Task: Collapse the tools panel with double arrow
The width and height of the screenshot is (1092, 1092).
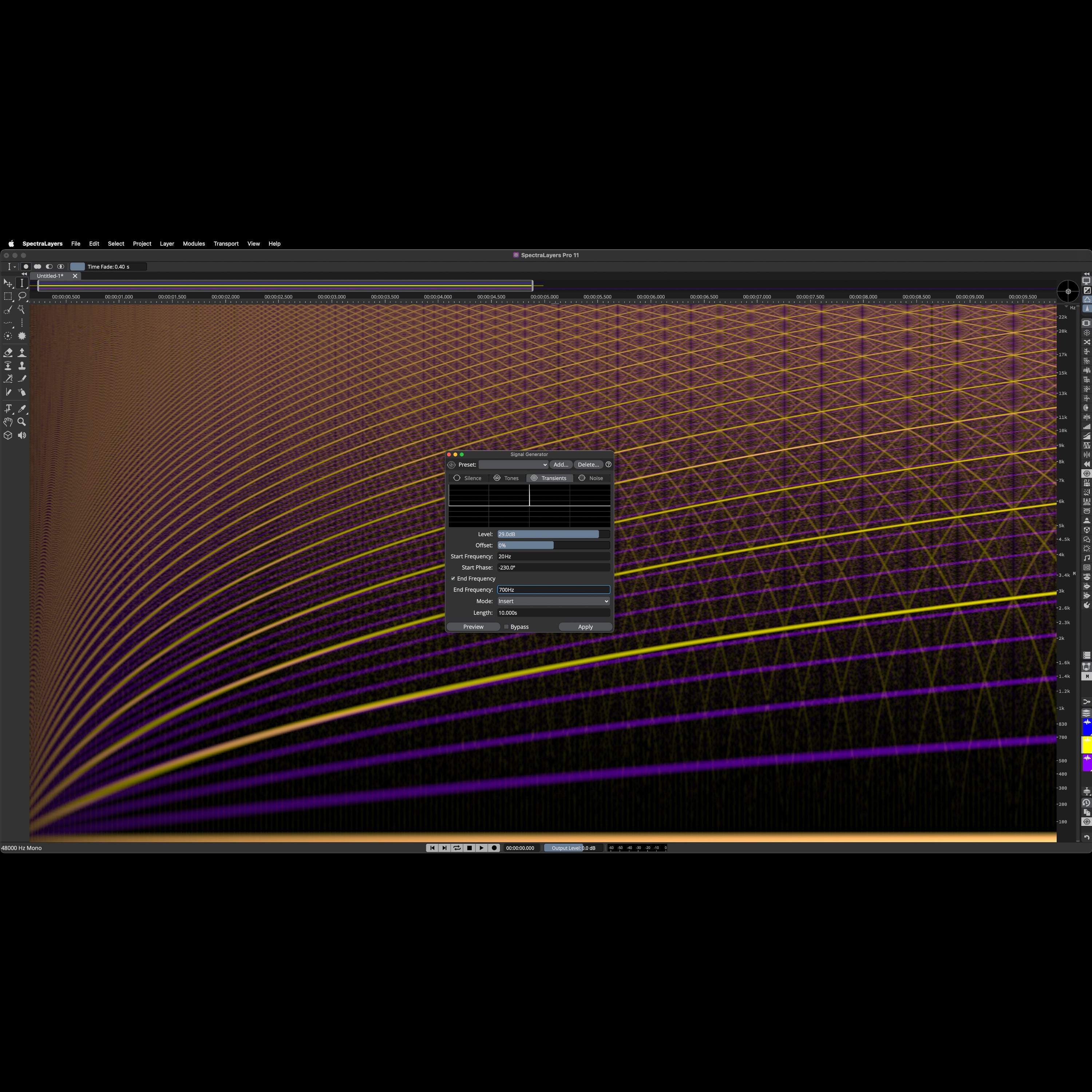Action: pyautogui.click(x=24, y=274)
